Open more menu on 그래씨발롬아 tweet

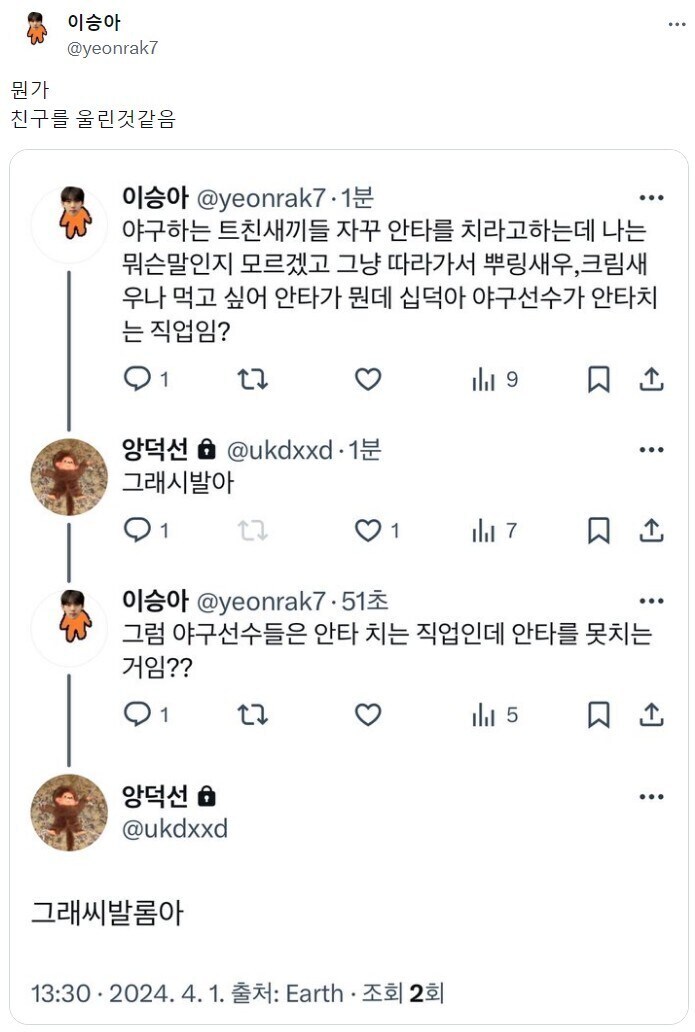point(651,796)
